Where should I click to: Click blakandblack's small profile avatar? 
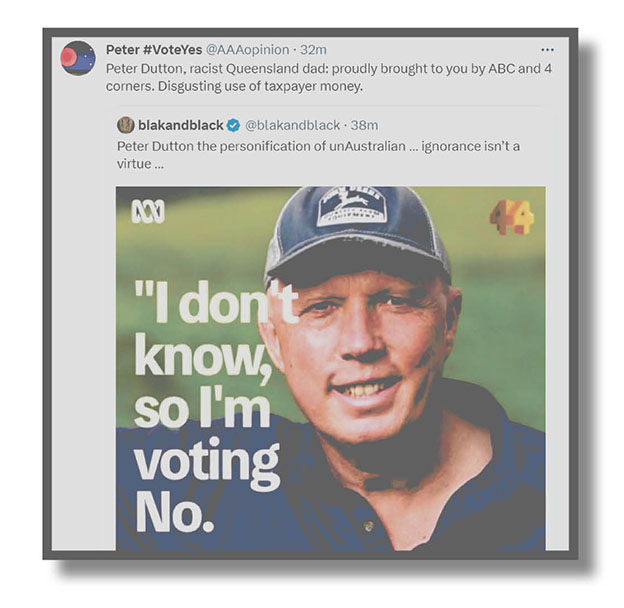click(125, 125)
